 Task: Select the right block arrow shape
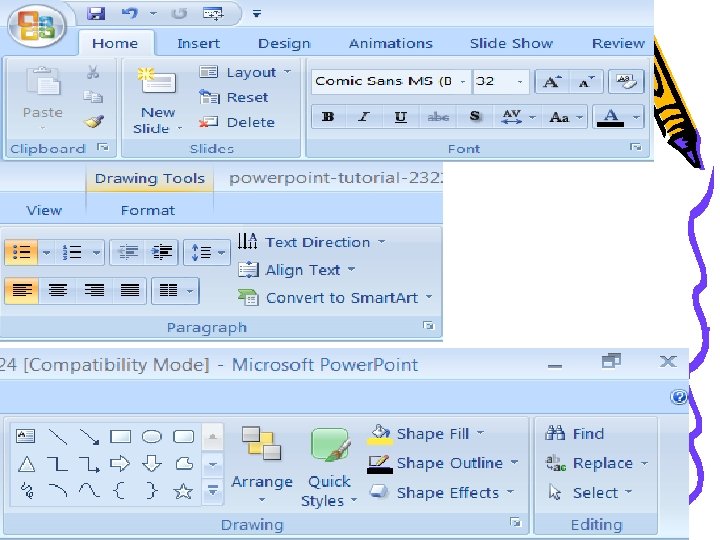120,464
